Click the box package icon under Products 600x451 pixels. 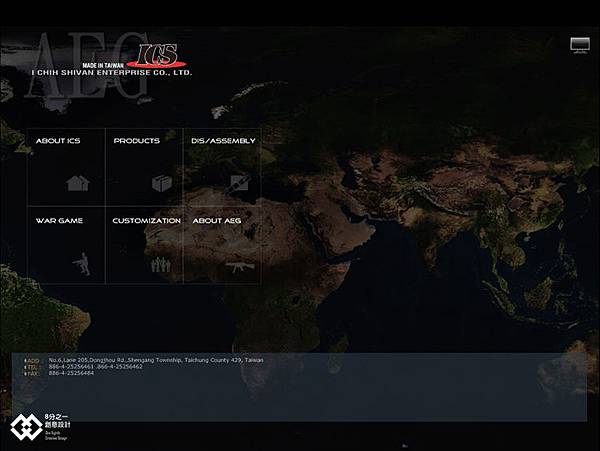(x=162, y=183)
